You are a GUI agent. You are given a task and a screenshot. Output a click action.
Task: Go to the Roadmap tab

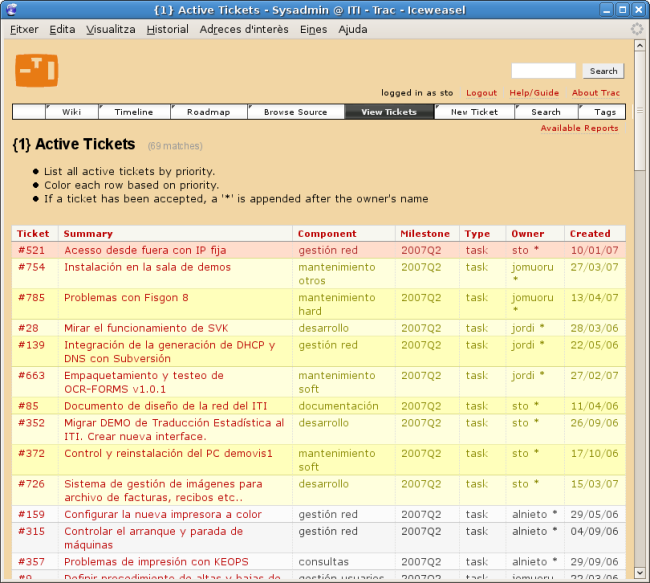point(208,112)
